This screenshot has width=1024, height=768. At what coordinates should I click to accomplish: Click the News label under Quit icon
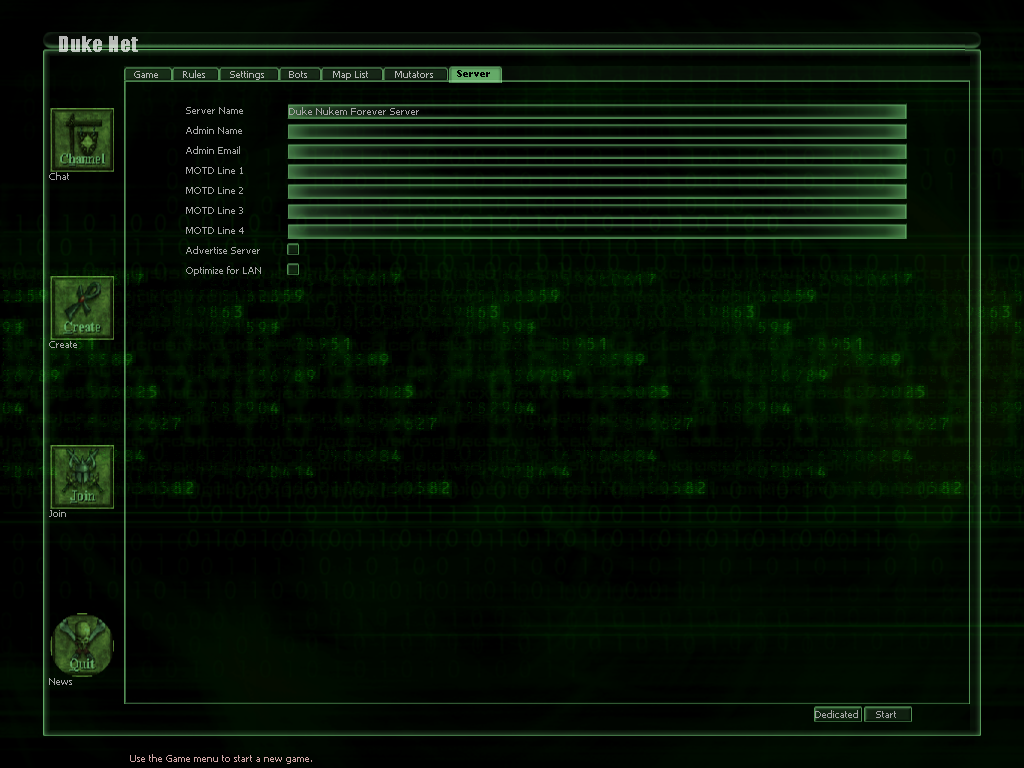60,682
